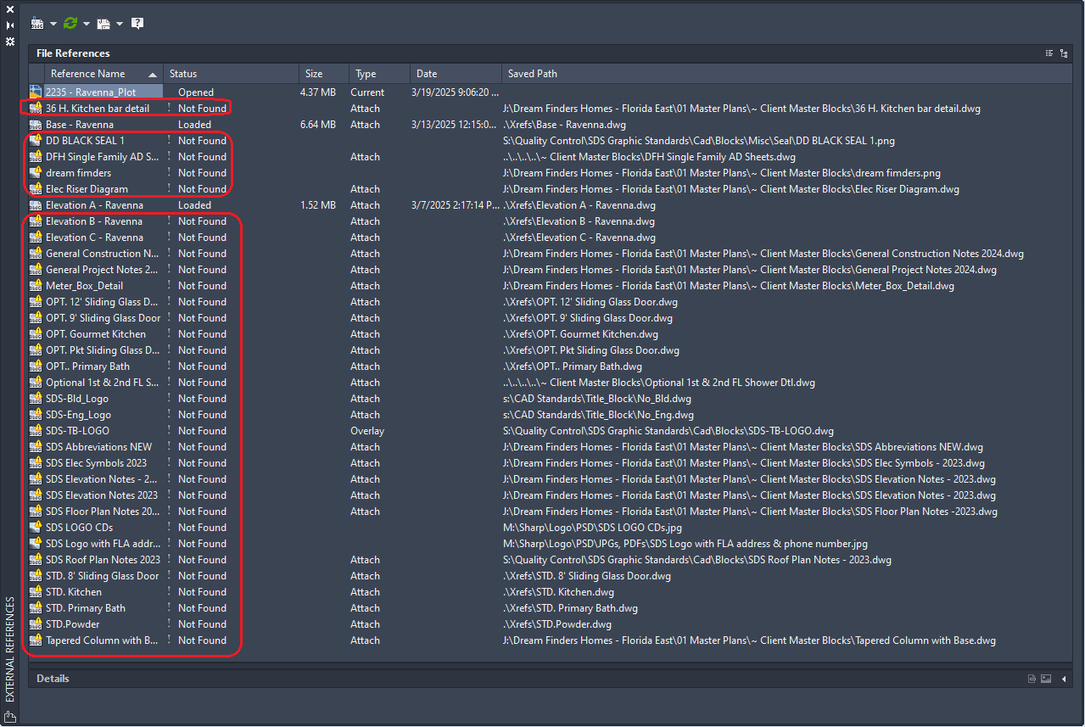Click the SDS-TB-LOGO xref icon
Viewport: 1085px width, 727px height.
tap(36, 430)
